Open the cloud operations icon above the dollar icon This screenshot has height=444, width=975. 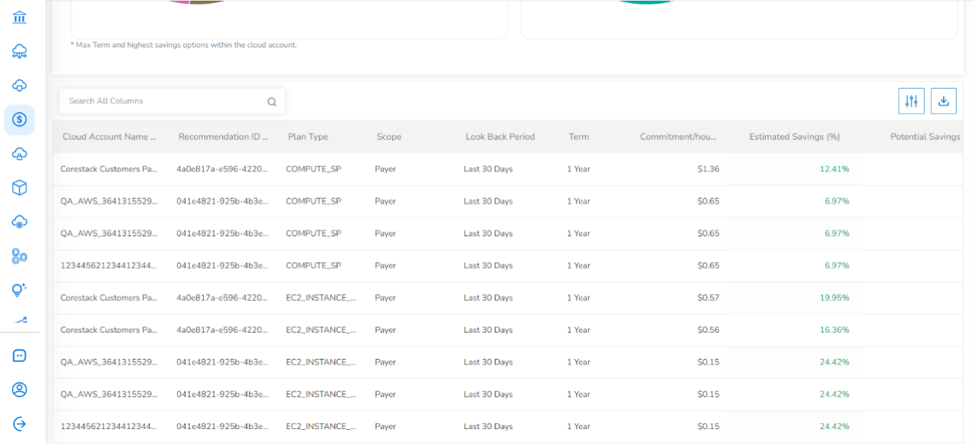(19, 86)
